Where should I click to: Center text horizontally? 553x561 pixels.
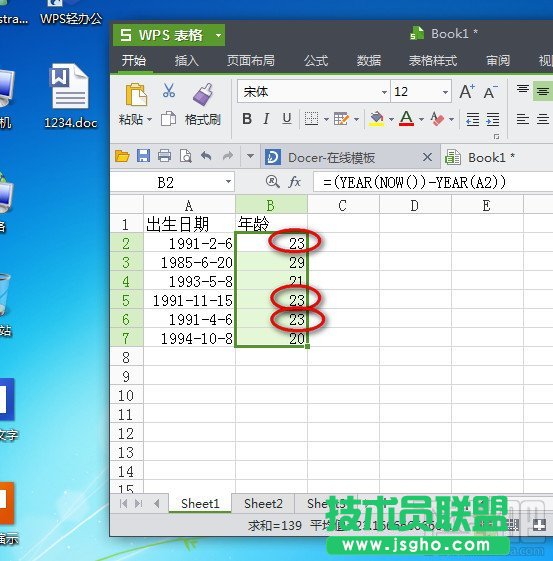tap(543, 119)
